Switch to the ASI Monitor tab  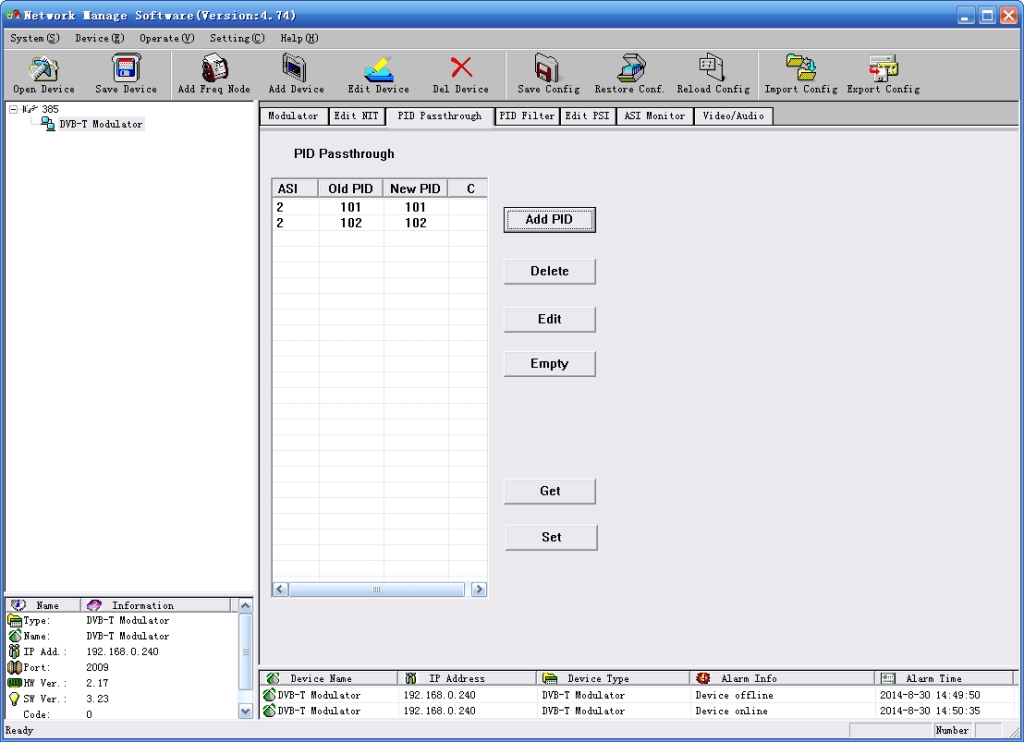654,116
